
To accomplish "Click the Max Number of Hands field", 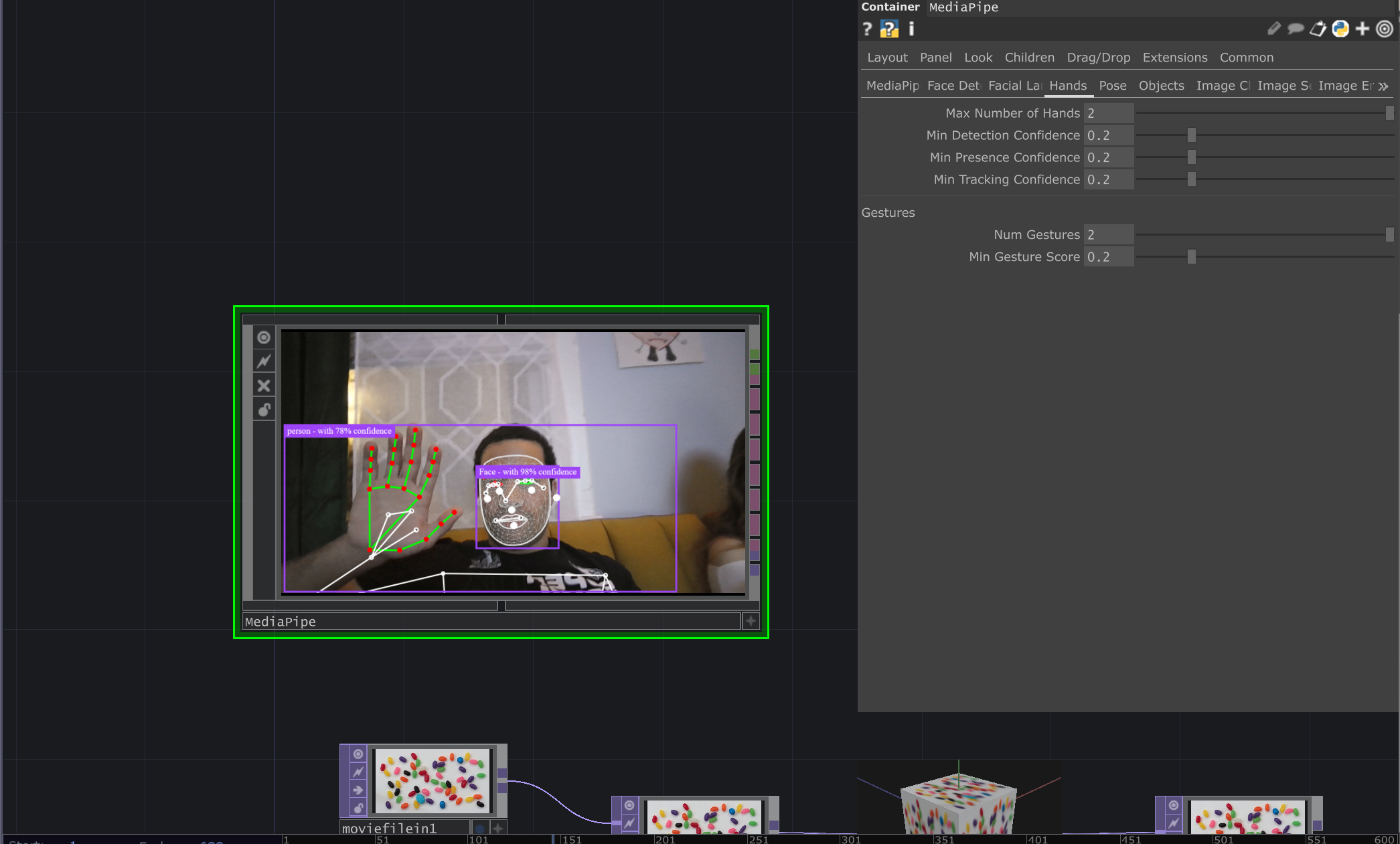I will (1108, 113).
